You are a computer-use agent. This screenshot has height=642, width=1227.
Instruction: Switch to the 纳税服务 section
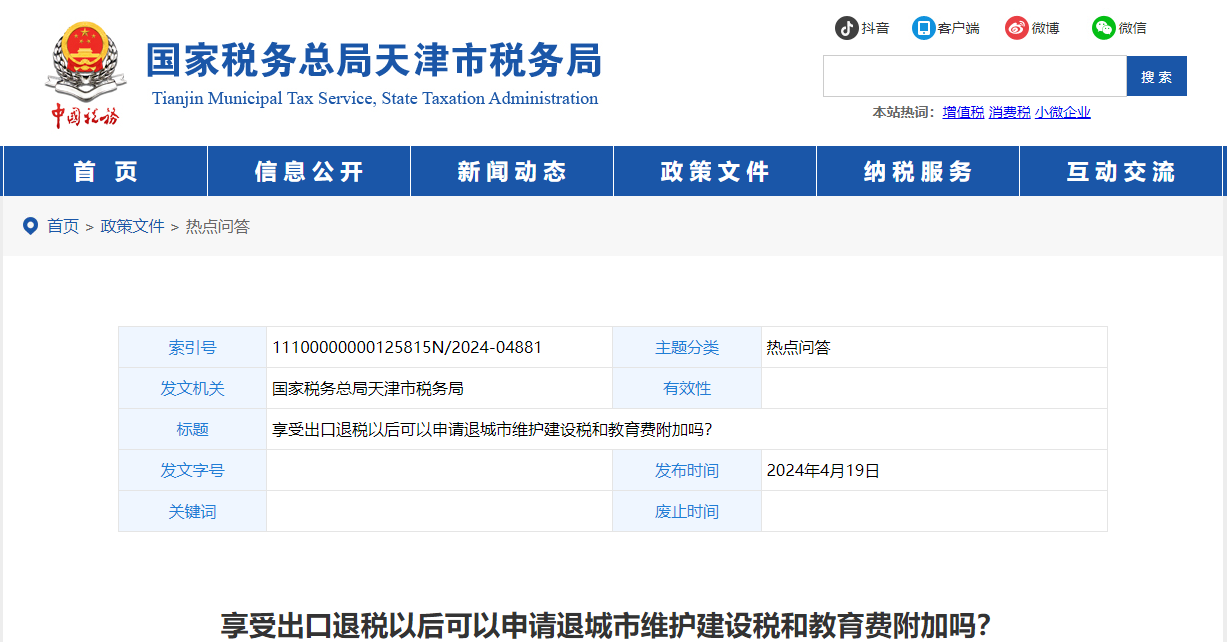(917, 170)
